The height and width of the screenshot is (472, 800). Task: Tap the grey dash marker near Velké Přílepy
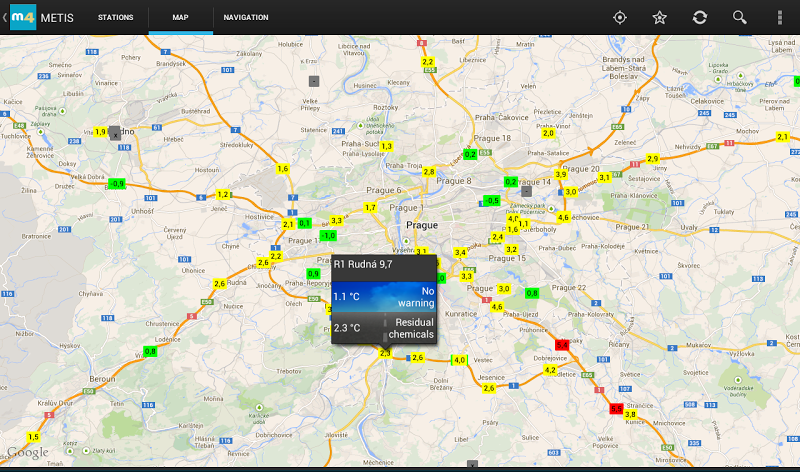(x=314, y=81)
